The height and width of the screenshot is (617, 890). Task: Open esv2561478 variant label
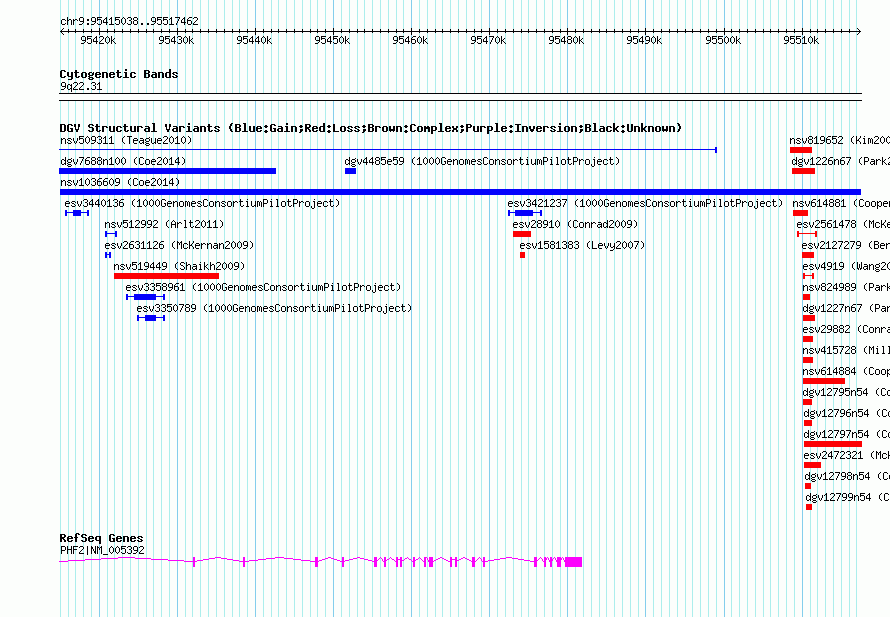(843, 224)
